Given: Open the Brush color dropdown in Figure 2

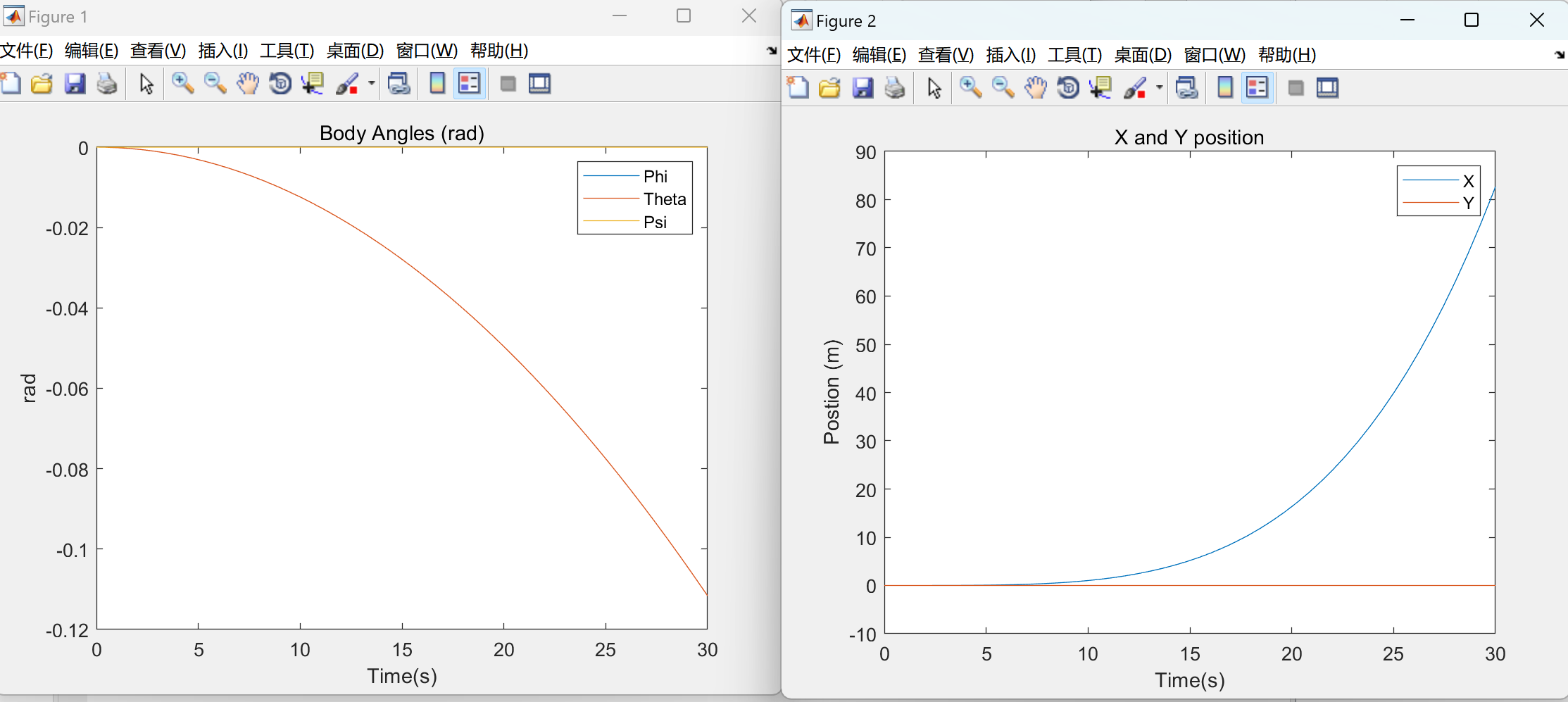Looking at the screenshot, I should [1160, 87].
